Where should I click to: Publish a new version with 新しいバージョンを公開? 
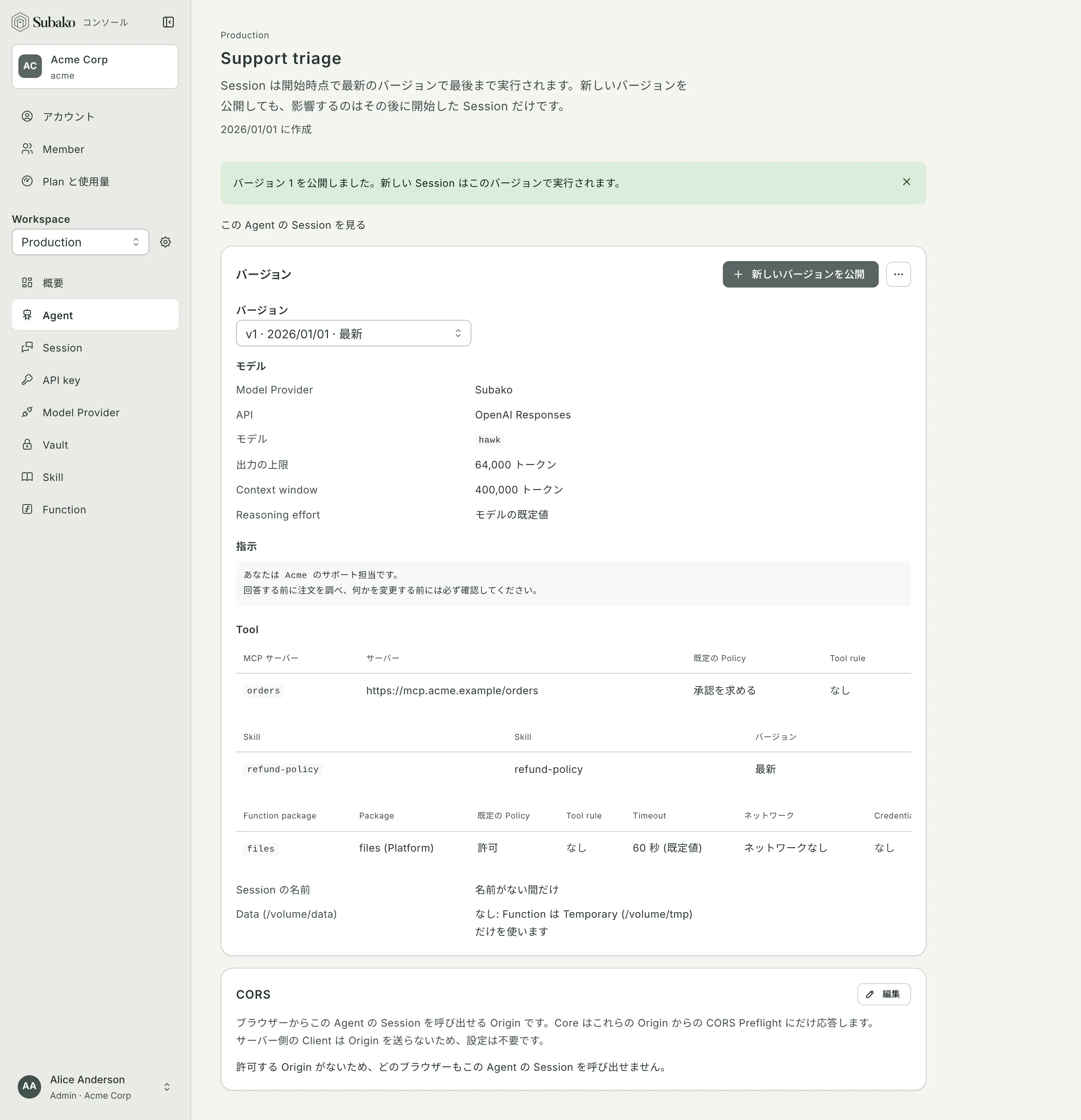coord(800,274)
